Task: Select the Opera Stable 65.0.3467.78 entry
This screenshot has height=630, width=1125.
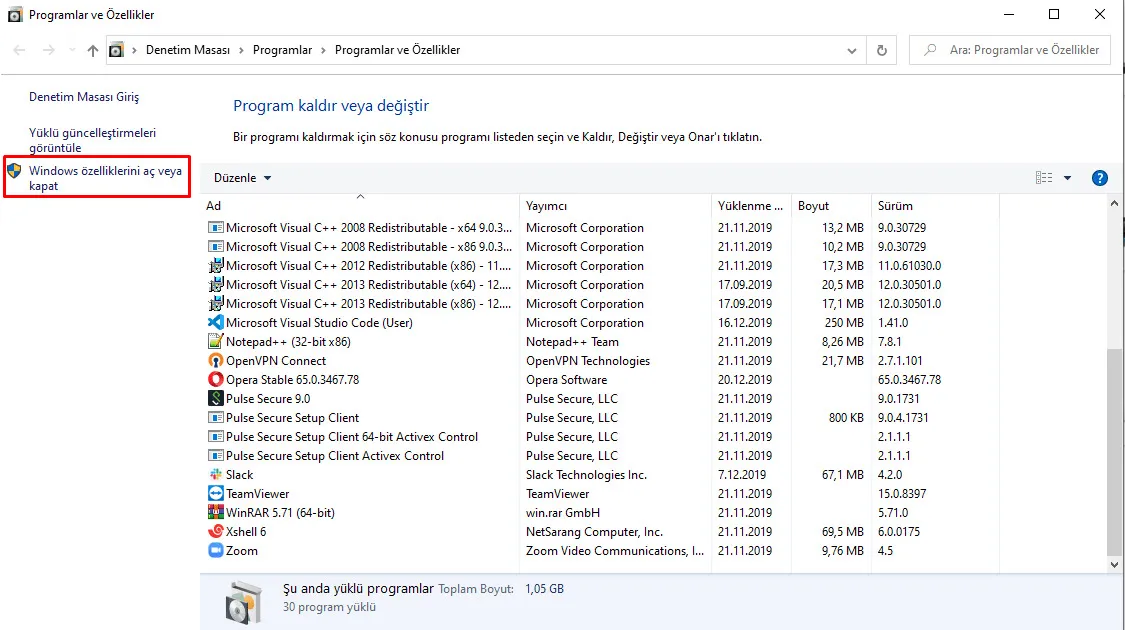Action: tap(293, 380)
